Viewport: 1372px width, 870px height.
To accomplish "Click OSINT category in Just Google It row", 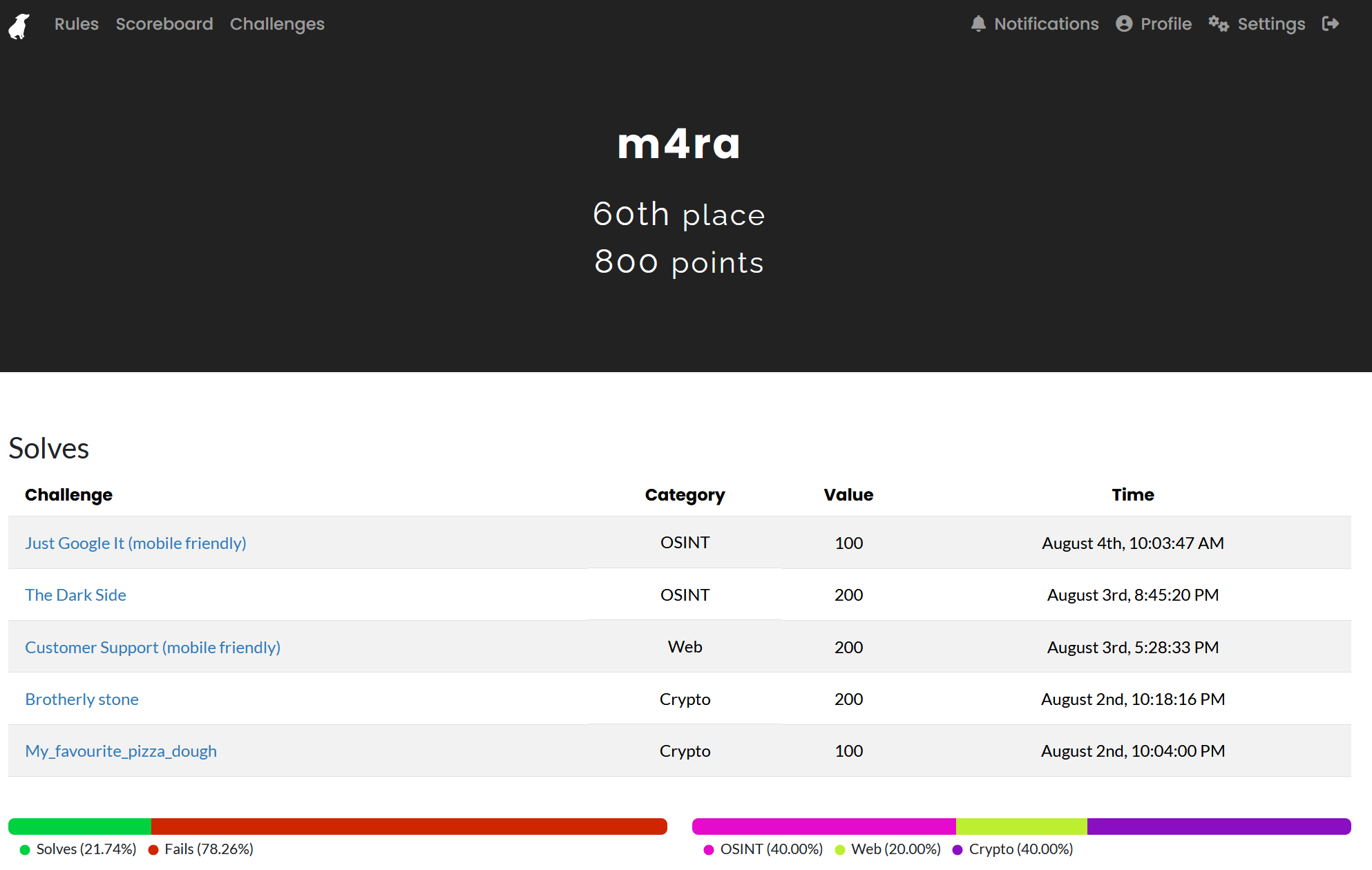I will click(x=685, y=543).
